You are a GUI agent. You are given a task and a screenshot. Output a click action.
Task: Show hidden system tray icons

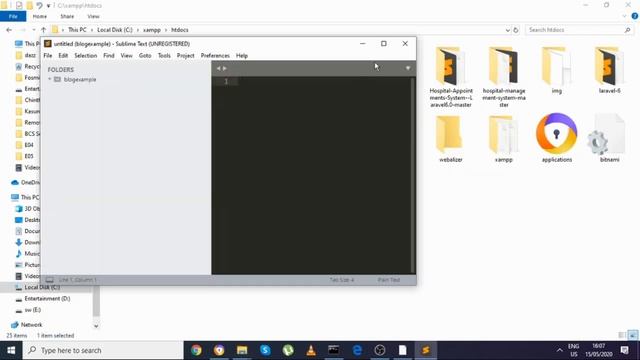click(x=559, y=350)
